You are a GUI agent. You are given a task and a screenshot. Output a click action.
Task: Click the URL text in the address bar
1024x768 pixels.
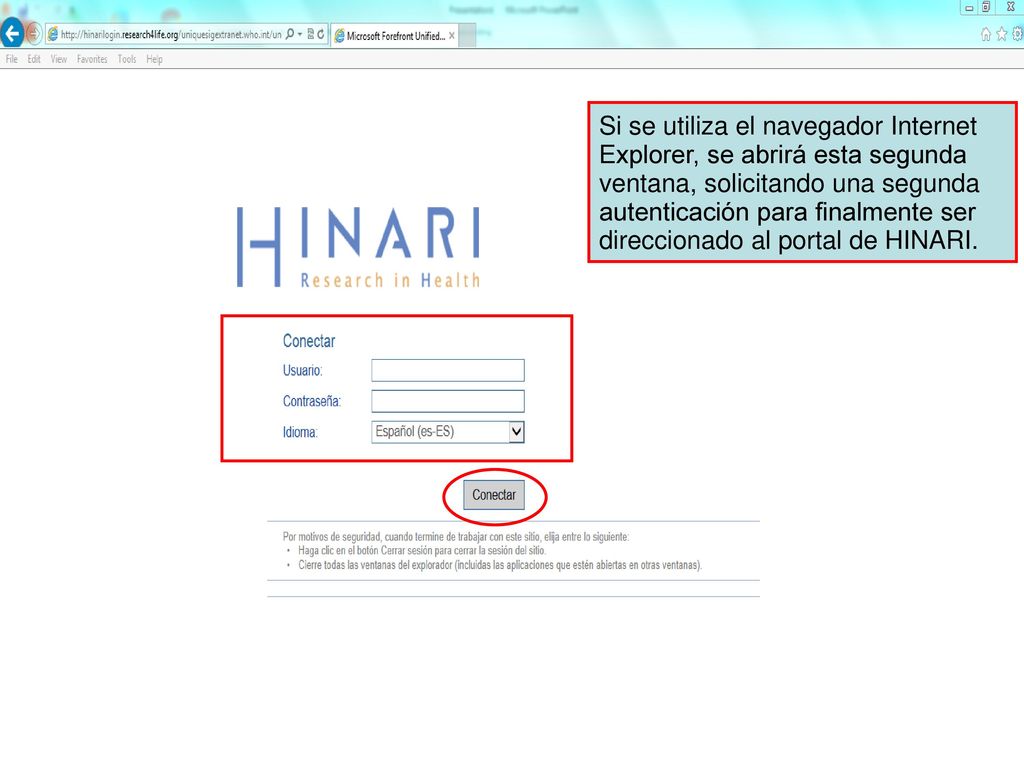[x=171, y=35]
